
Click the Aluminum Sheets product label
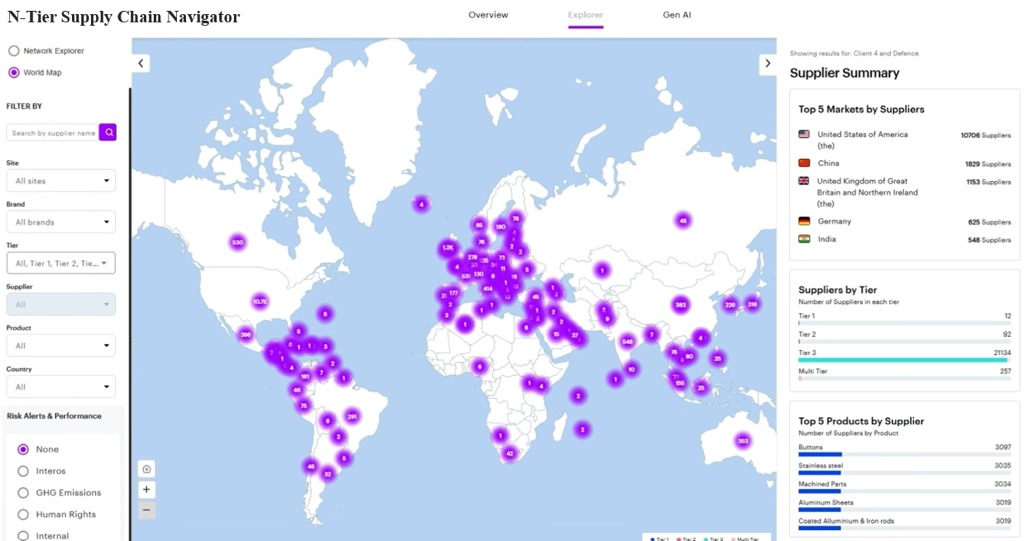pos(825,502)
